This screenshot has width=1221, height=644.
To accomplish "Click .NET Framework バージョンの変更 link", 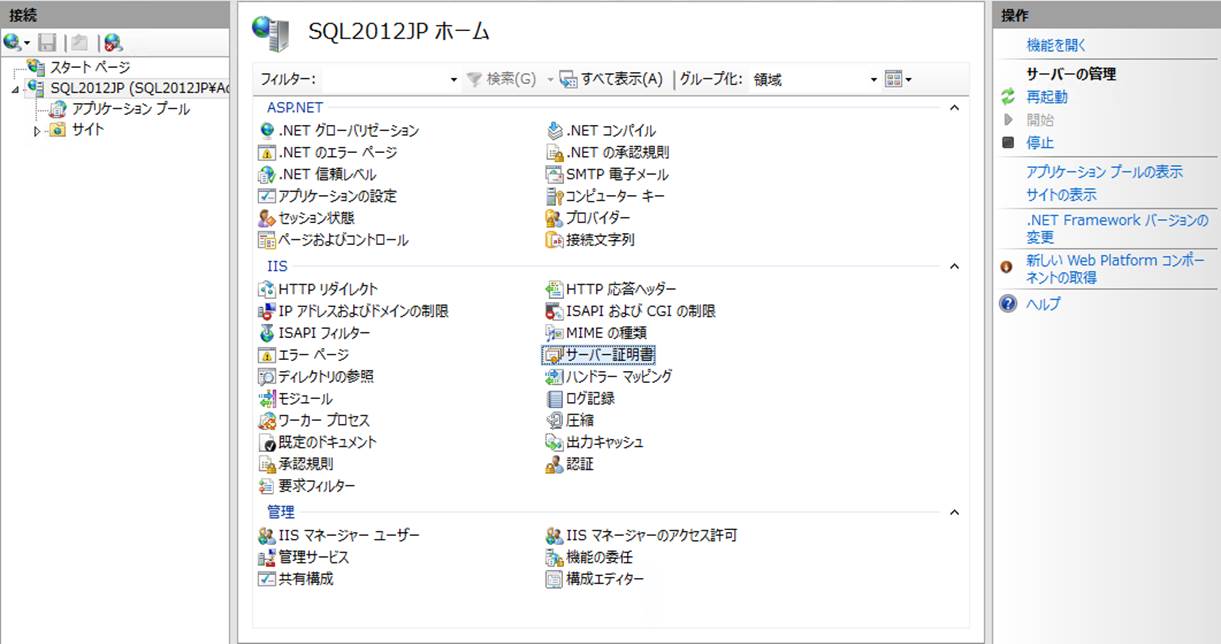I will (1118, 229).
